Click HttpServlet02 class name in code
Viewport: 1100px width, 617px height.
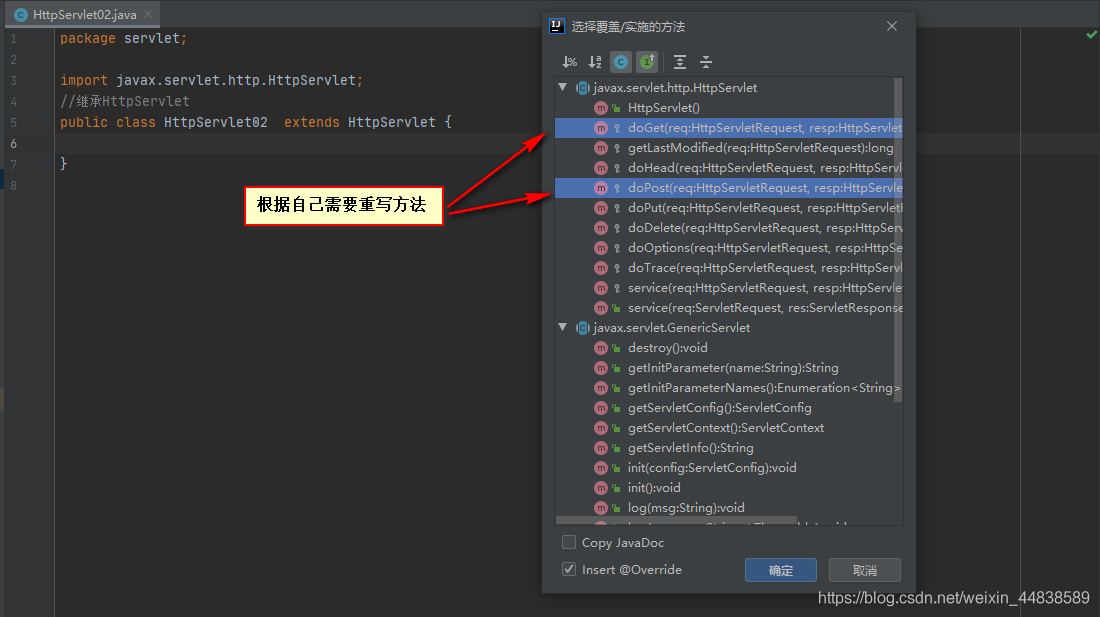215,122
